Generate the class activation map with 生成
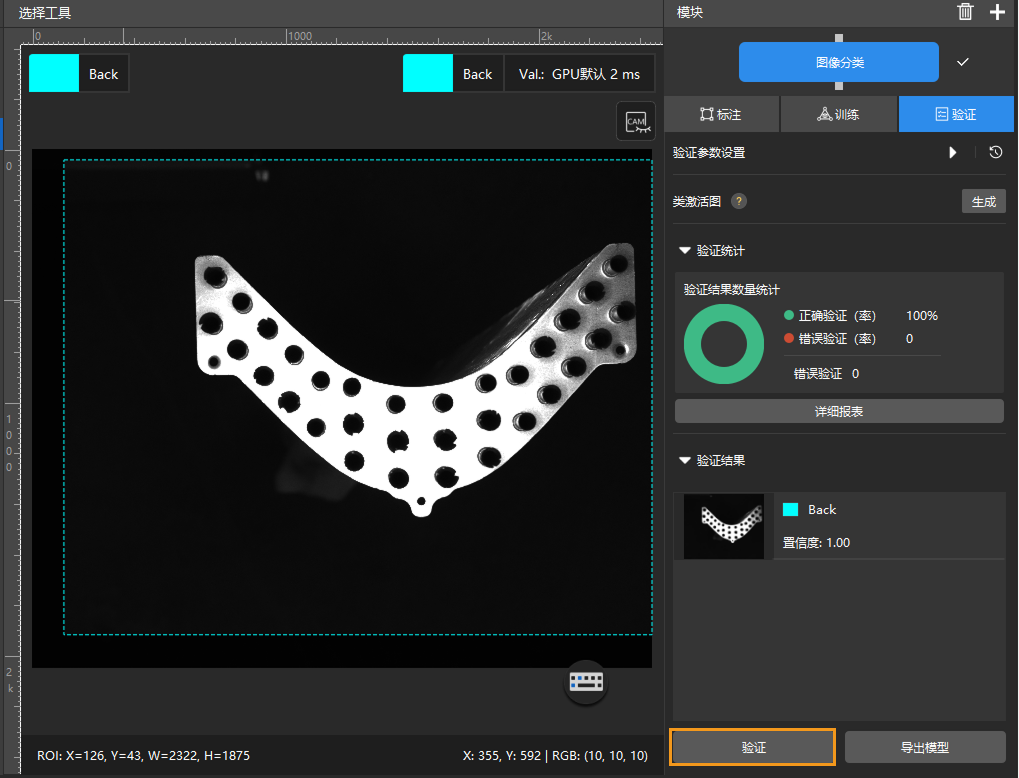The width and height of the screenshot is (1019, 778). (984, 201)
